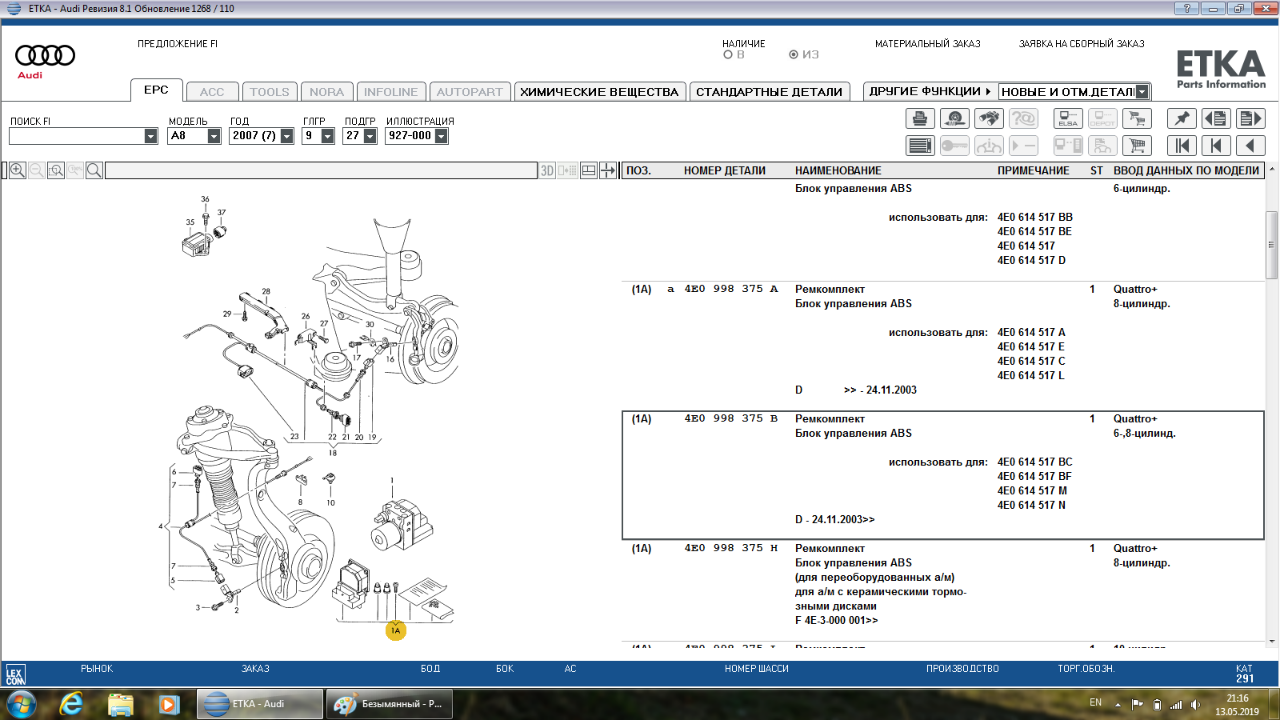Screen dimensions: 1280x720
Task: Expand the ДРУГИЕ ФУНКЦИИ menu
Action: 930,91
